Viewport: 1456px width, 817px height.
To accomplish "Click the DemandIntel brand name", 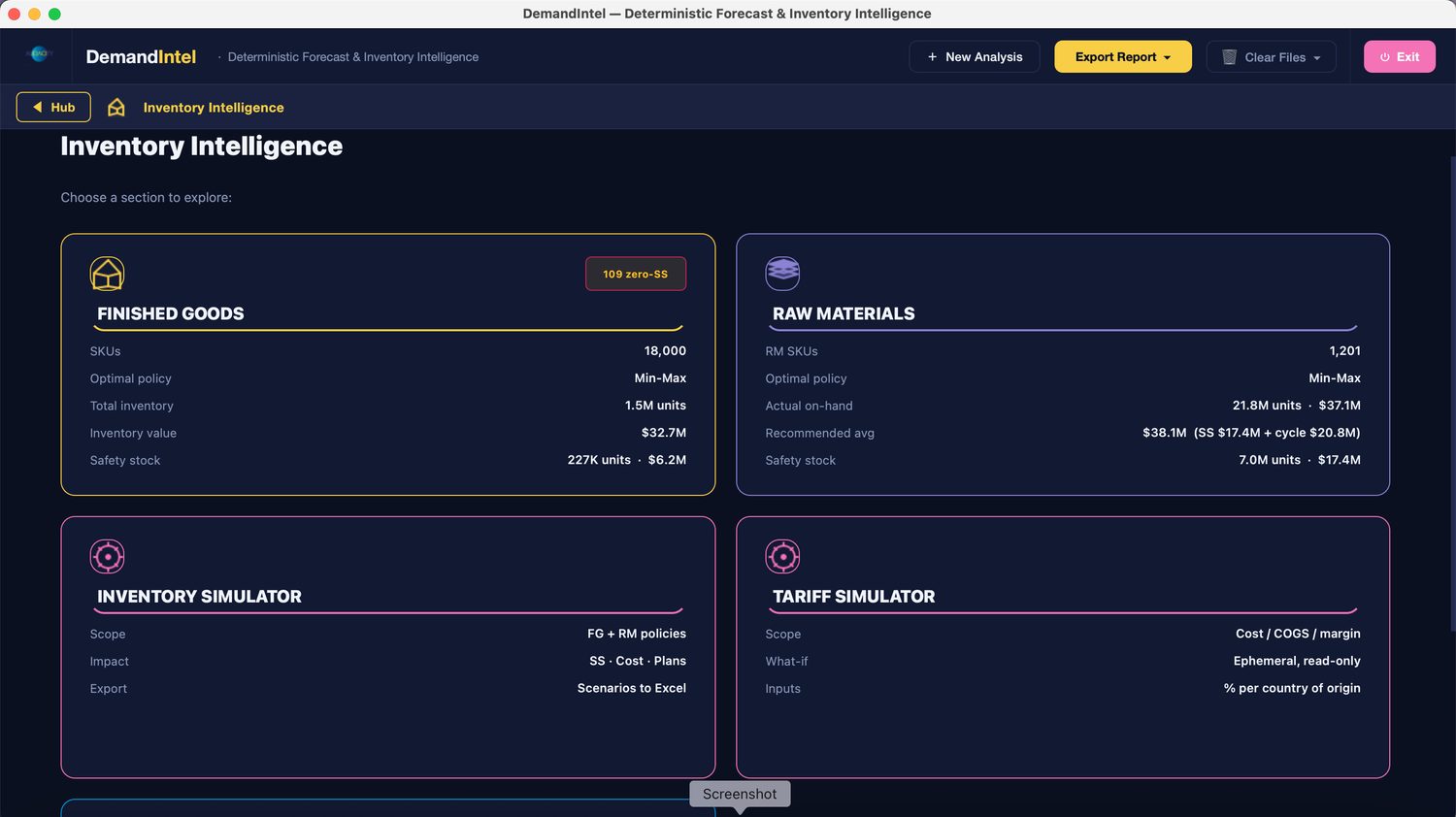I will (x=141, y=56).
